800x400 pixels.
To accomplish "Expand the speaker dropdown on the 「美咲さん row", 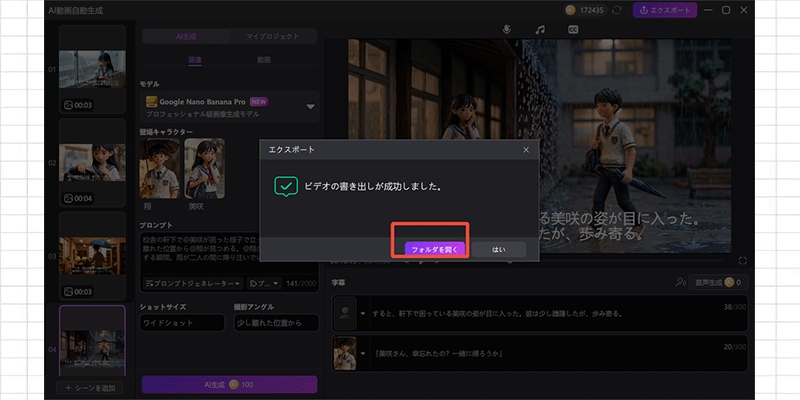I will (x=363, y=354).
